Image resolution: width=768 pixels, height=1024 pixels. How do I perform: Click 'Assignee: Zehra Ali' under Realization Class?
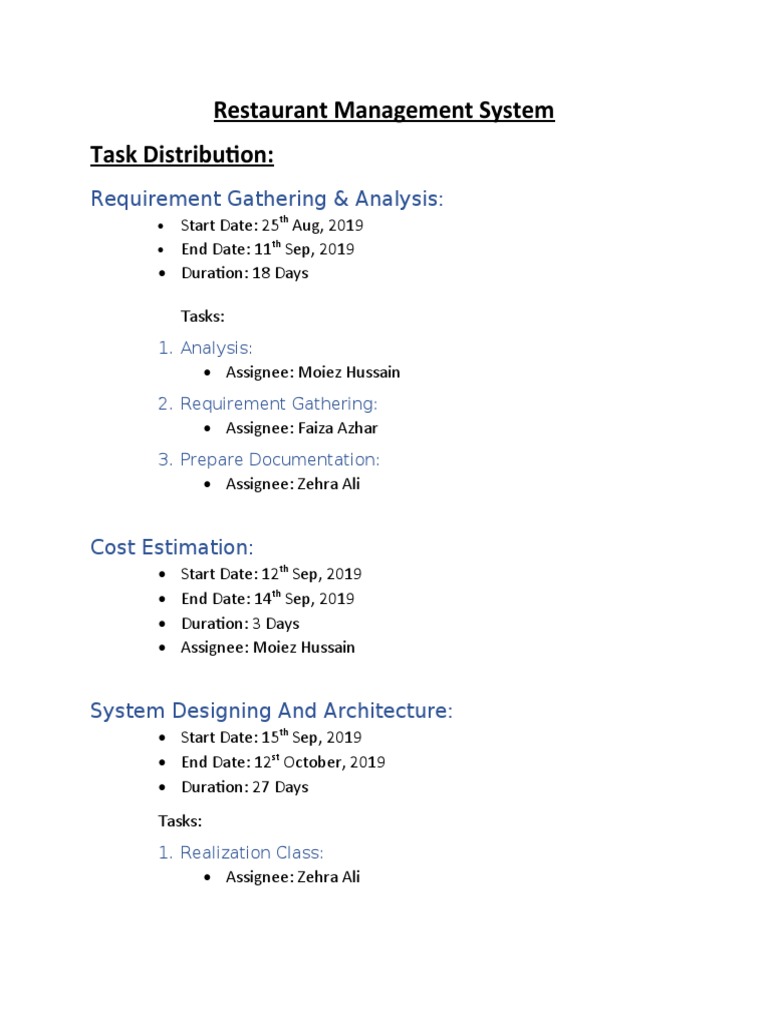click(x=293, y=877)
